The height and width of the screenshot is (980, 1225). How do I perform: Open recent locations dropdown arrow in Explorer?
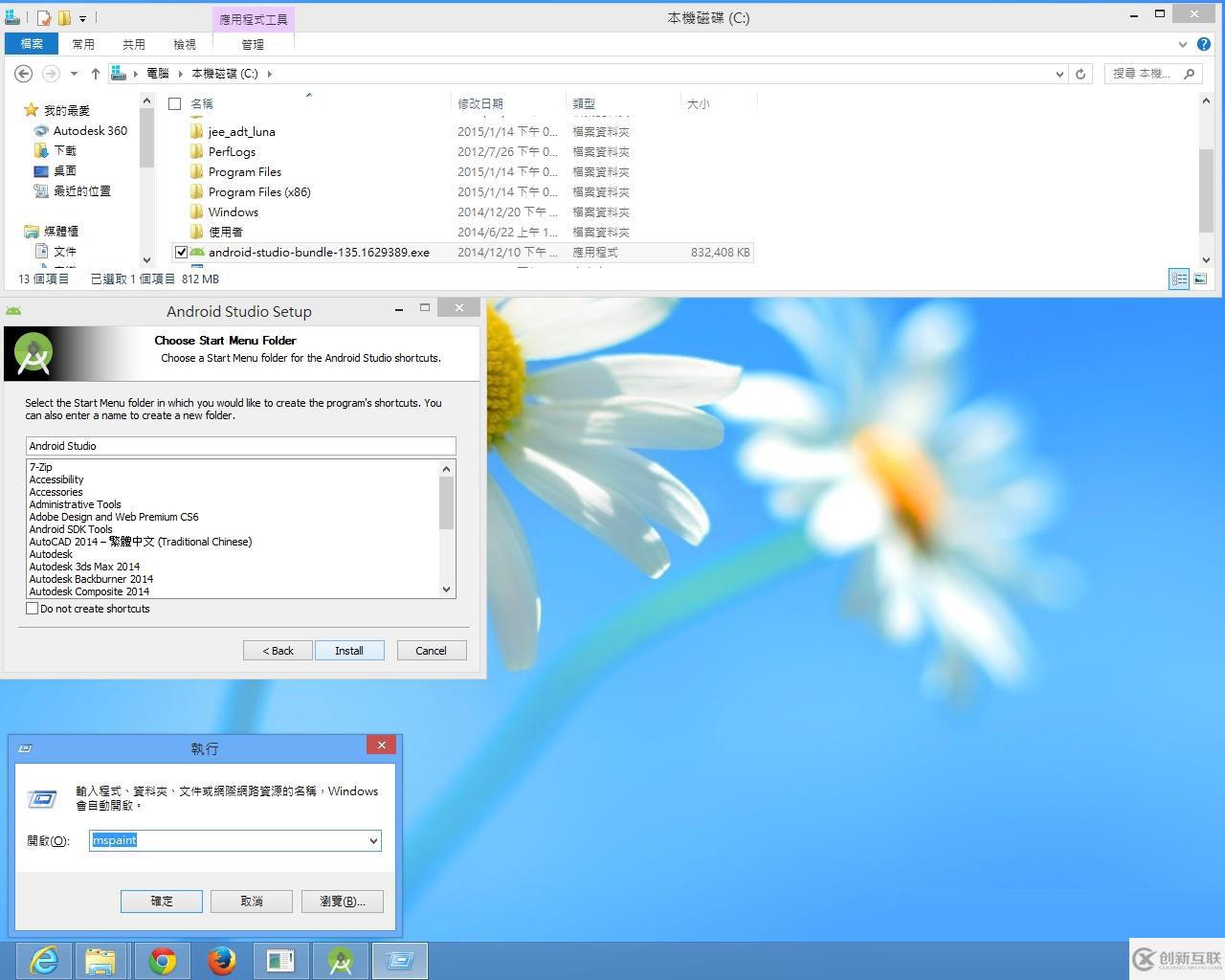[x=74, y=74]
